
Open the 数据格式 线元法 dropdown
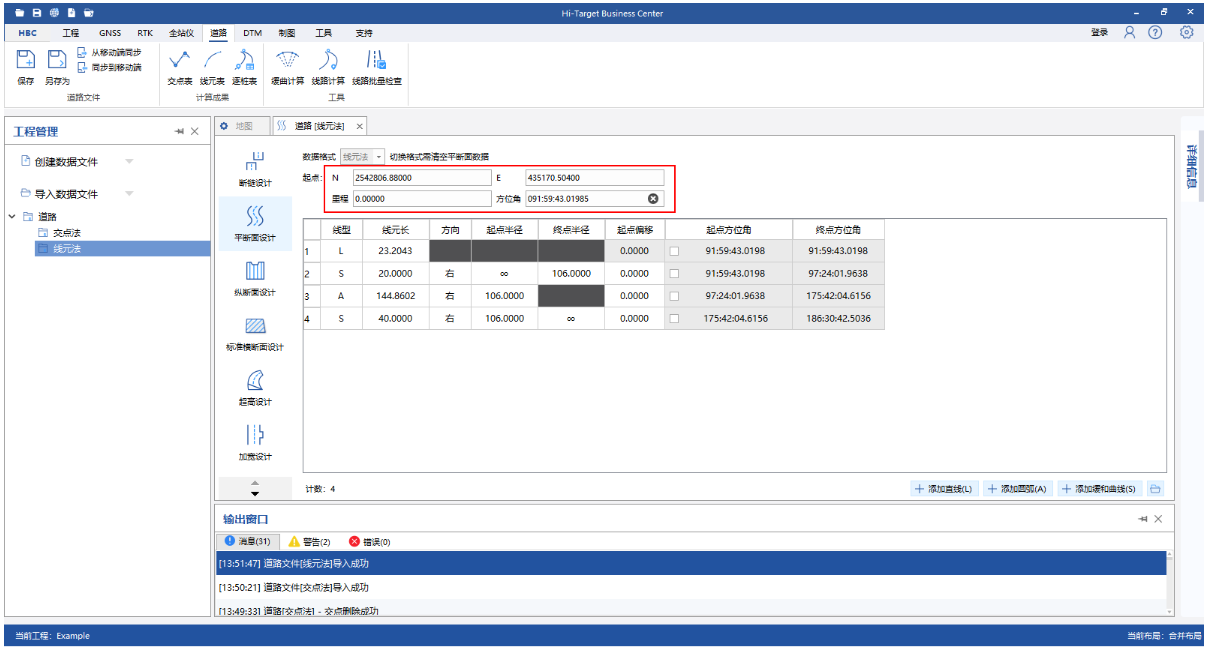click(x=362, y=157)
